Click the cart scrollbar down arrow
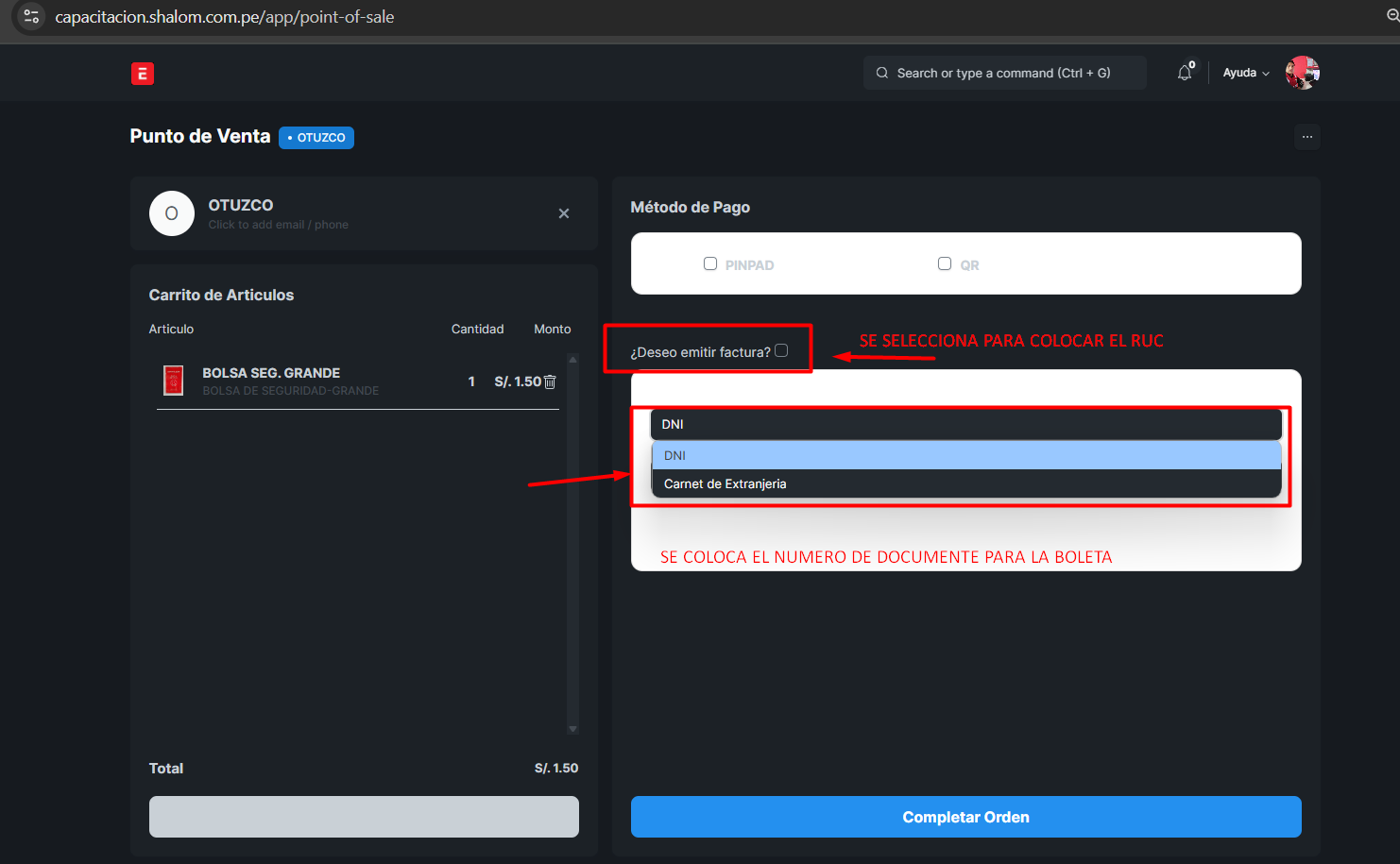 tap(572, 729)
